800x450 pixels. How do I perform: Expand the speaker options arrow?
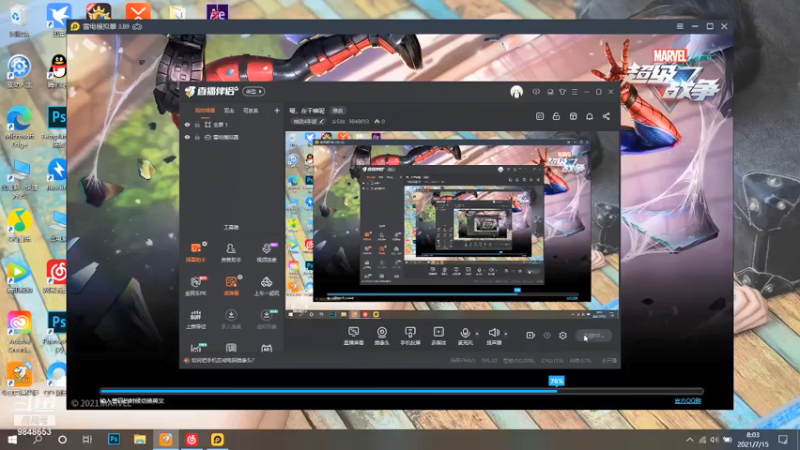tap(506, 334)
